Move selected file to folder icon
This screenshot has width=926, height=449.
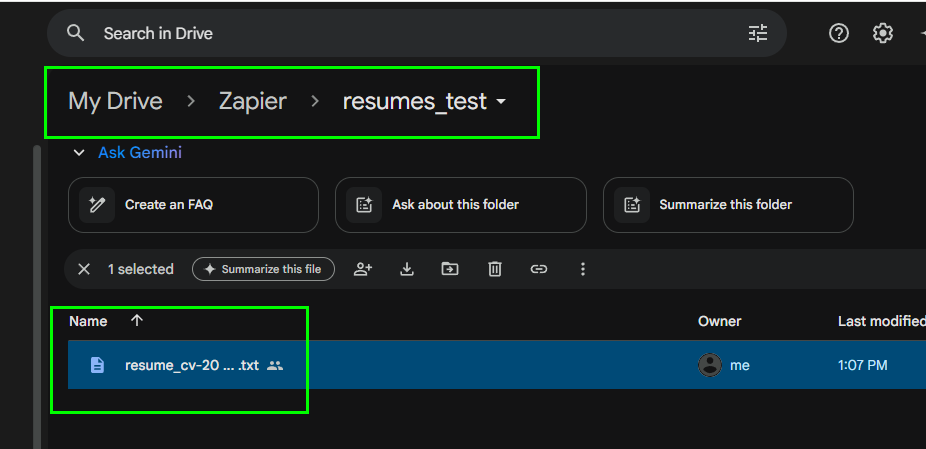click(450, 269)
